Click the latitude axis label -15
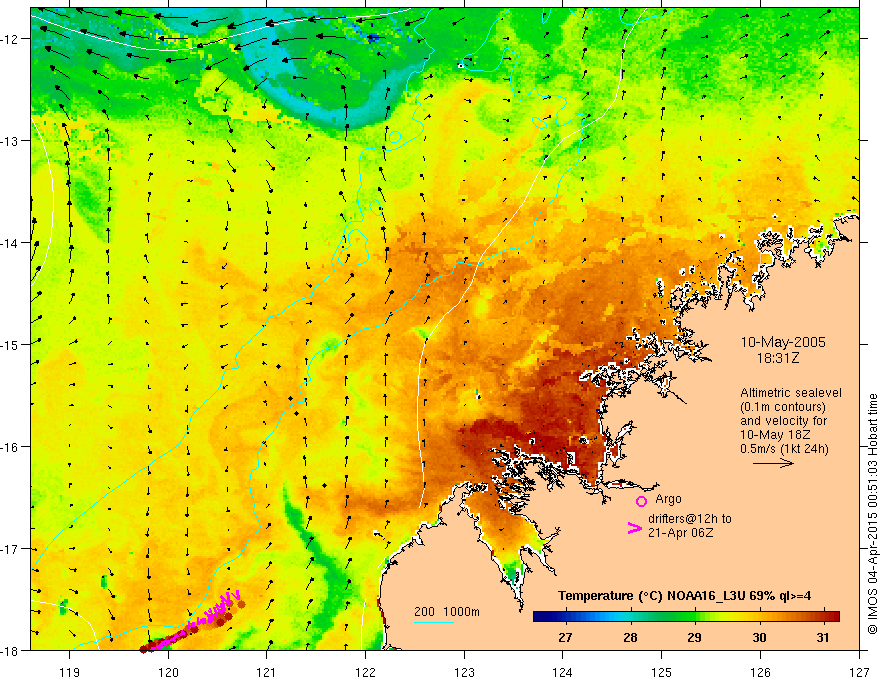Viewport: 880px width, 680px height. [x=11, y=344]
